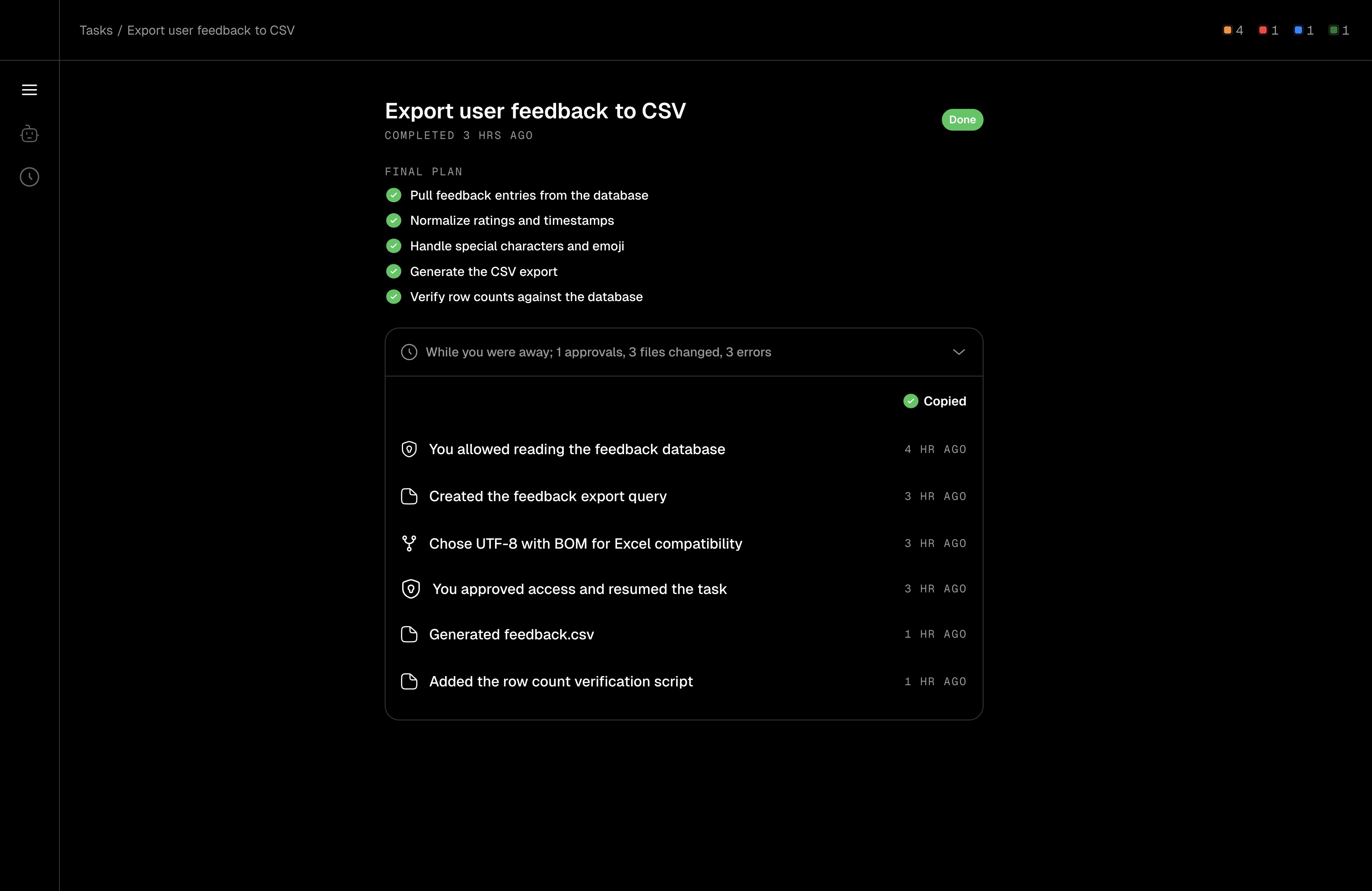Open the agent robot icon in sidebar

[29, 134]
